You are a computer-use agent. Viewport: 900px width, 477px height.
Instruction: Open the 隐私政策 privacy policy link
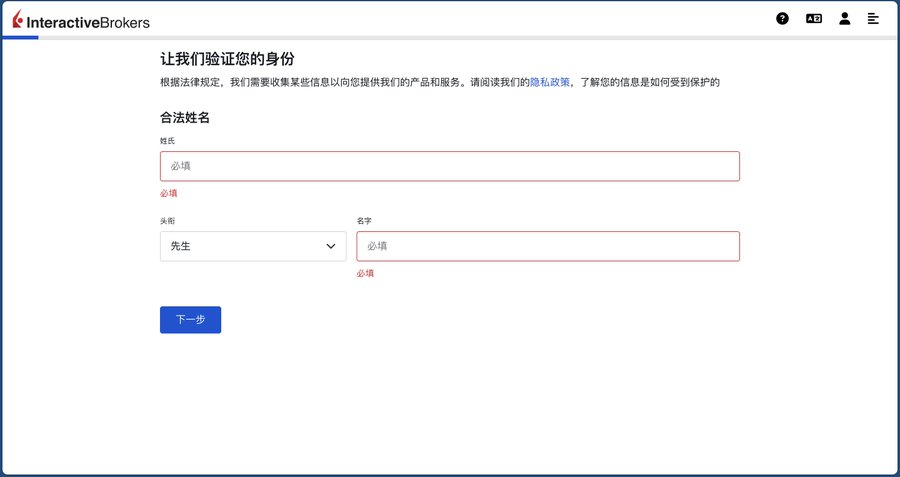[550, 82]
